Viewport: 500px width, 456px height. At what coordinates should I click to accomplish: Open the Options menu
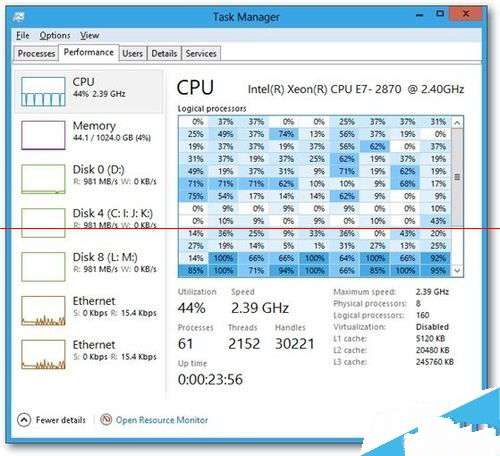(x=55, y=35)
